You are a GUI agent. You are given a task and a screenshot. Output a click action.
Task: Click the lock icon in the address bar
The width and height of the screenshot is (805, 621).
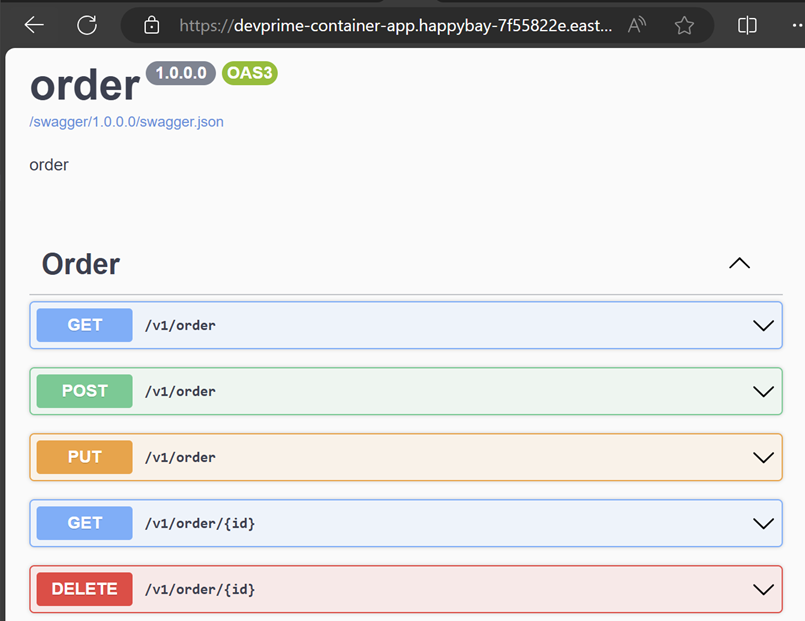pyautogui.click(x=151, y=25)
